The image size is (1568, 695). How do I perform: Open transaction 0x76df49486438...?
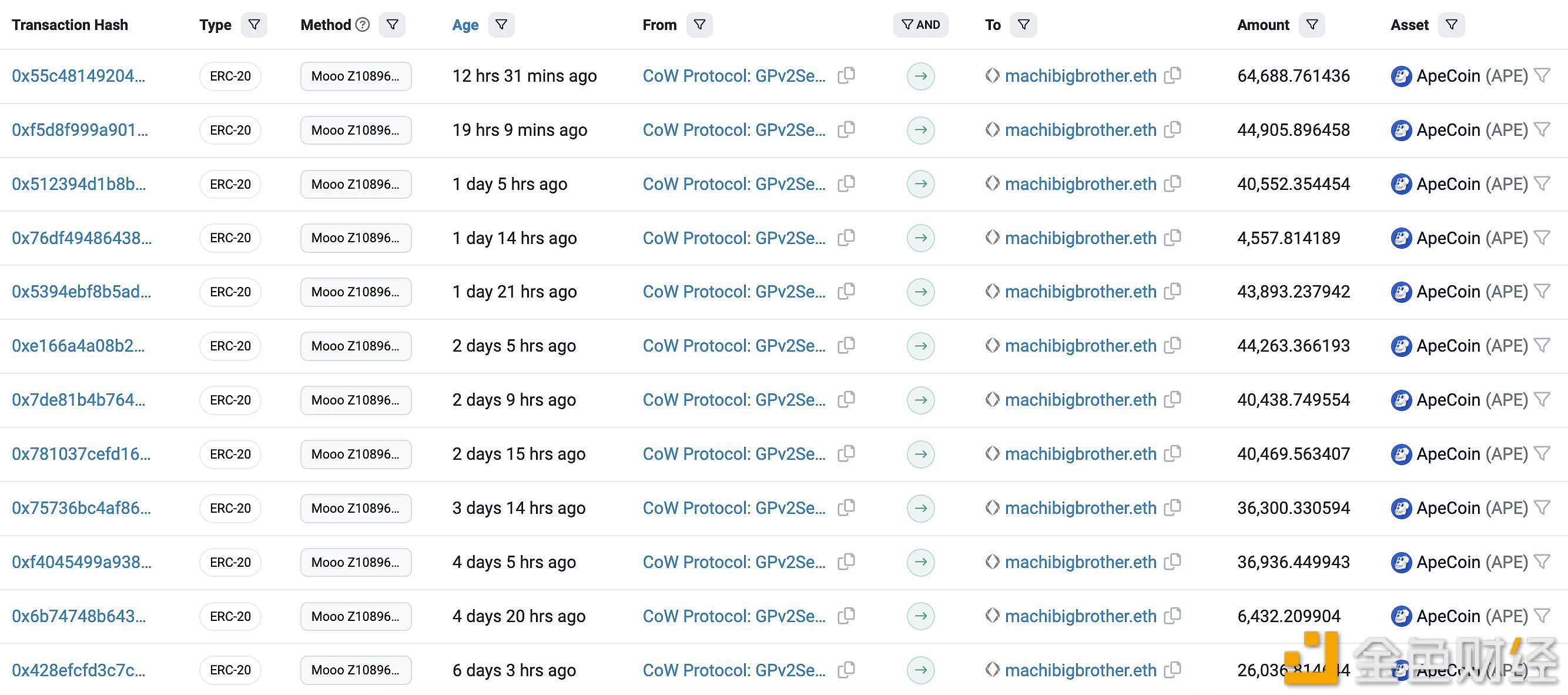click(82, 238)
